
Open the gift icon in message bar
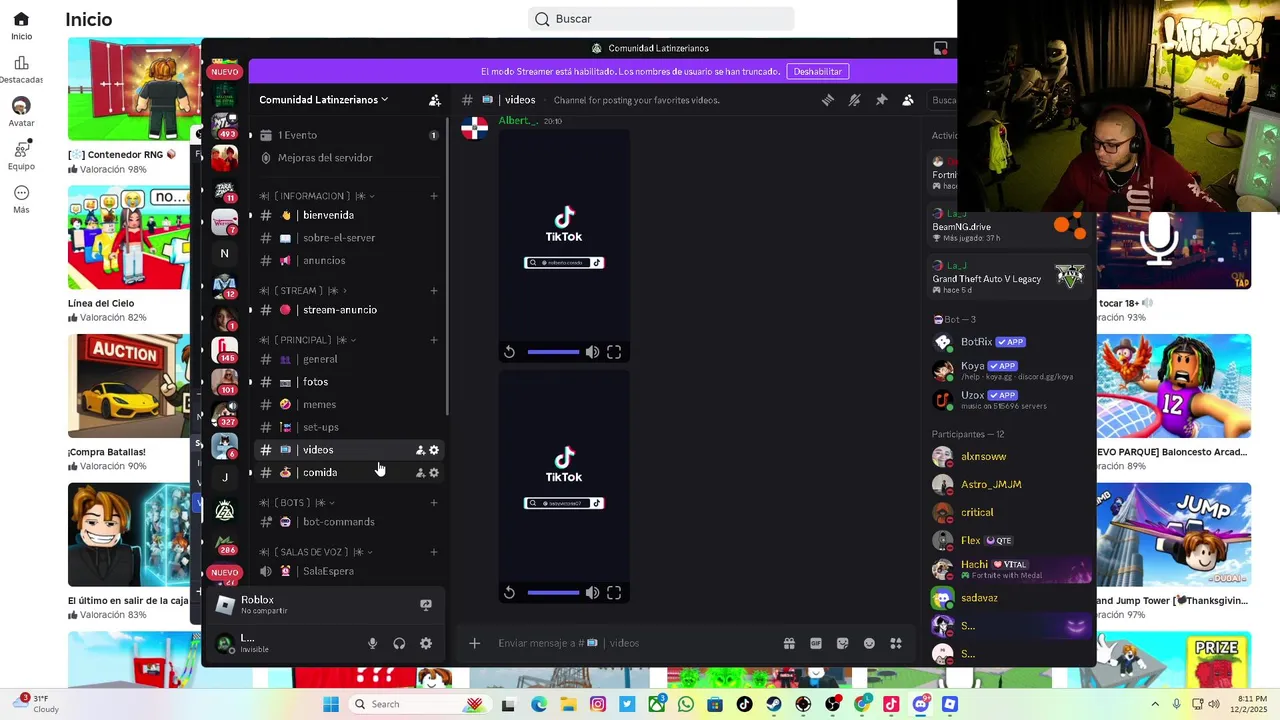789,643
